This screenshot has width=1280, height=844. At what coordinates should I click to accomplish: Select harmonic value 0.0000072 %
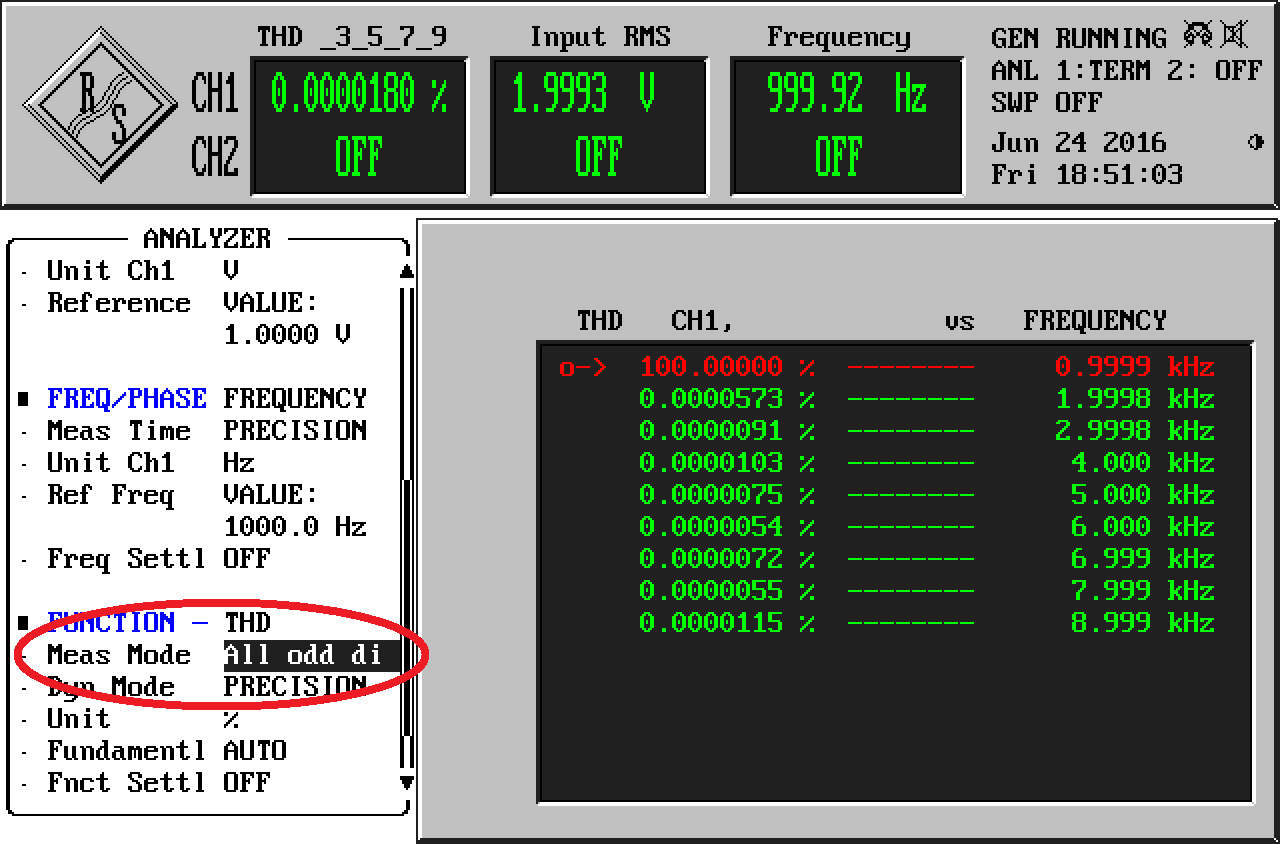pyautogui.click(x=727, y=559)
